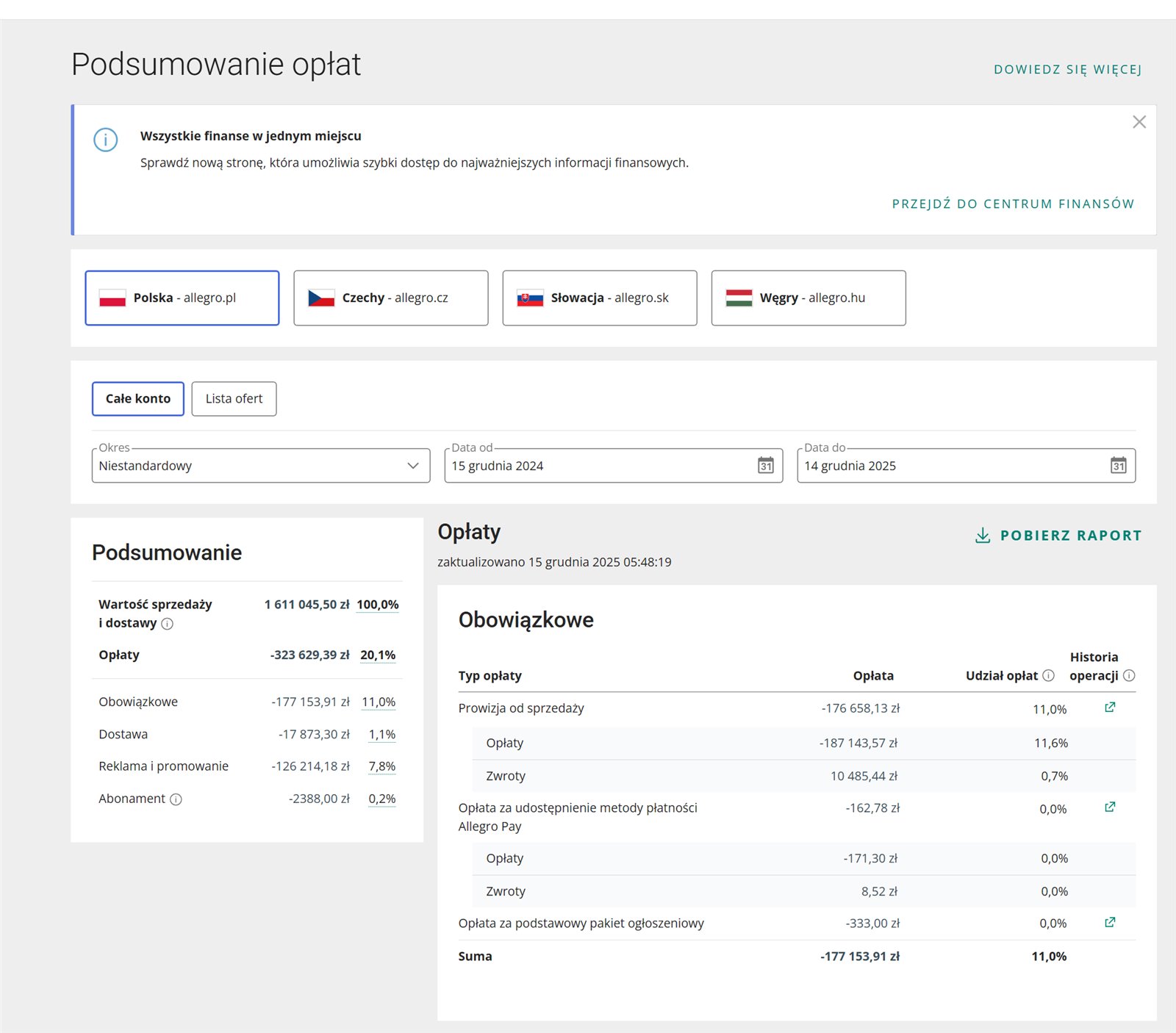Switch to Czechy allegro.cz marketplace
Viewport: 1176px width, 1033px height.
pos(390,298)
